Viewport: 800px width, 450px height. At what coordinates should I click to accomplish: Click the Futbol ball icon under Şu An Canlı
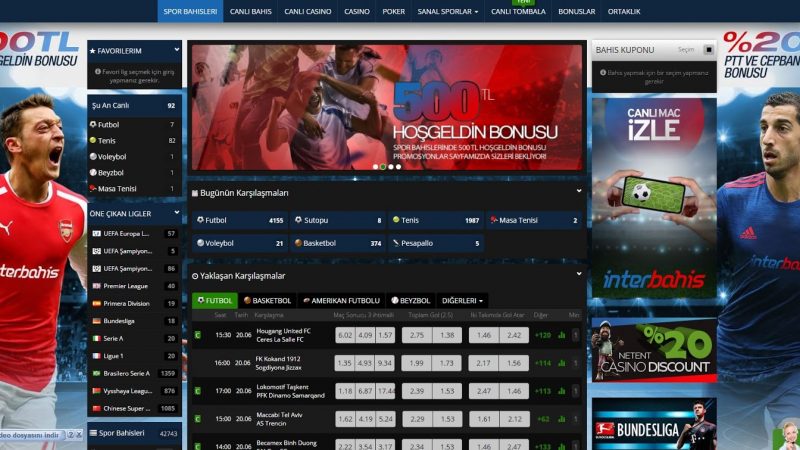tap(93, 124)
